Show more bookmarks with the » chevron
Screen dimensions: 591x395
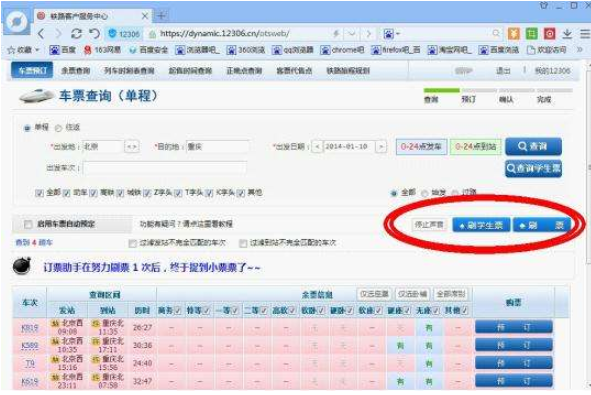(x=580, y=50)
